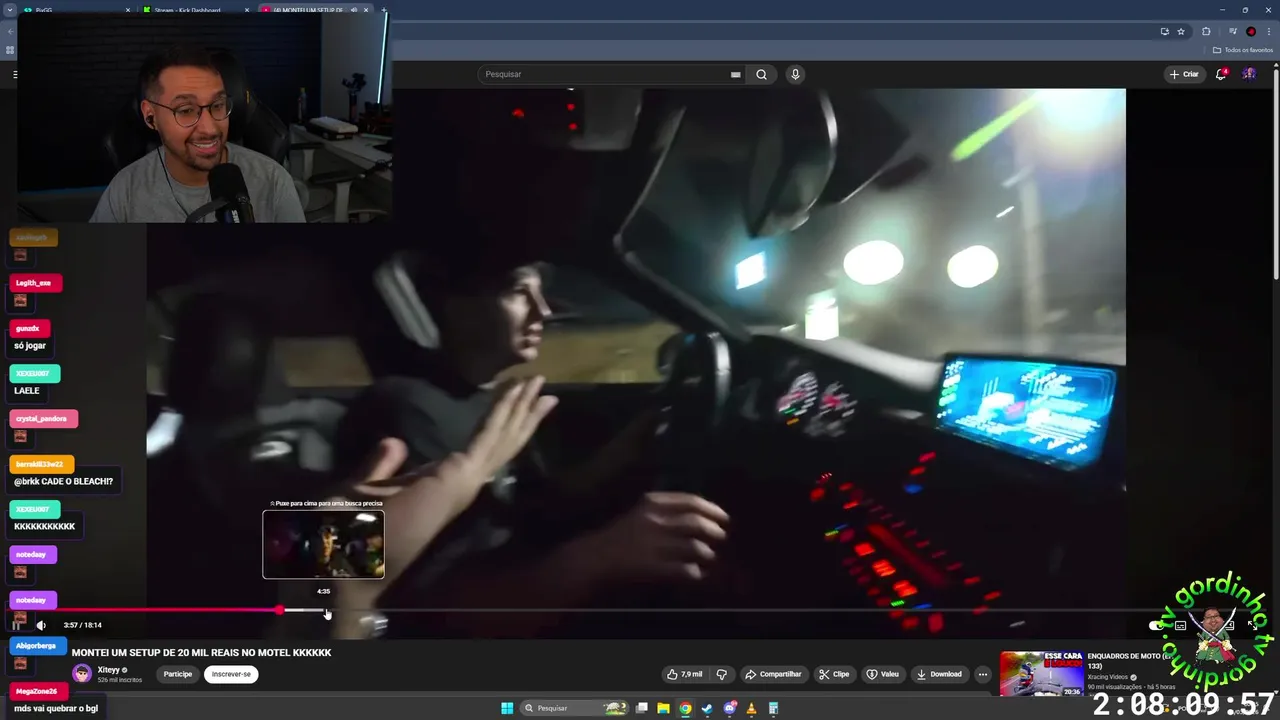1280x720 pixels.
Task: Switch to the first BxGG browser tab
Action: click(x=75, y=10)
